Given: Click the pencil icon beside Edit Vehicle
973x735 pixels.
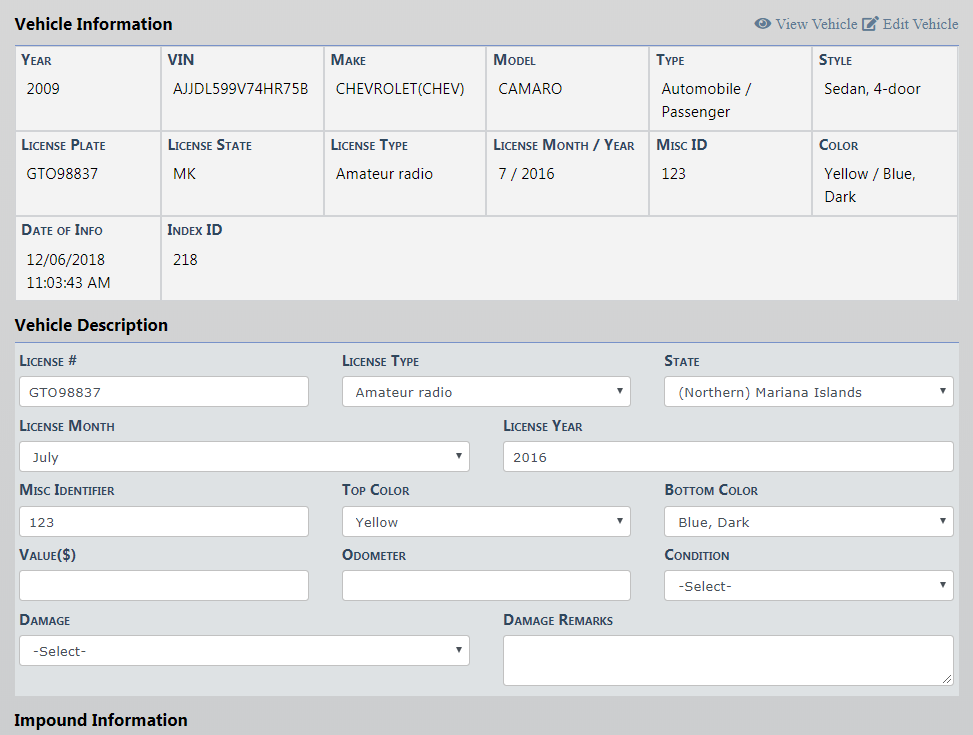Looking at the screenshot, I should click(x=870, y=24).
